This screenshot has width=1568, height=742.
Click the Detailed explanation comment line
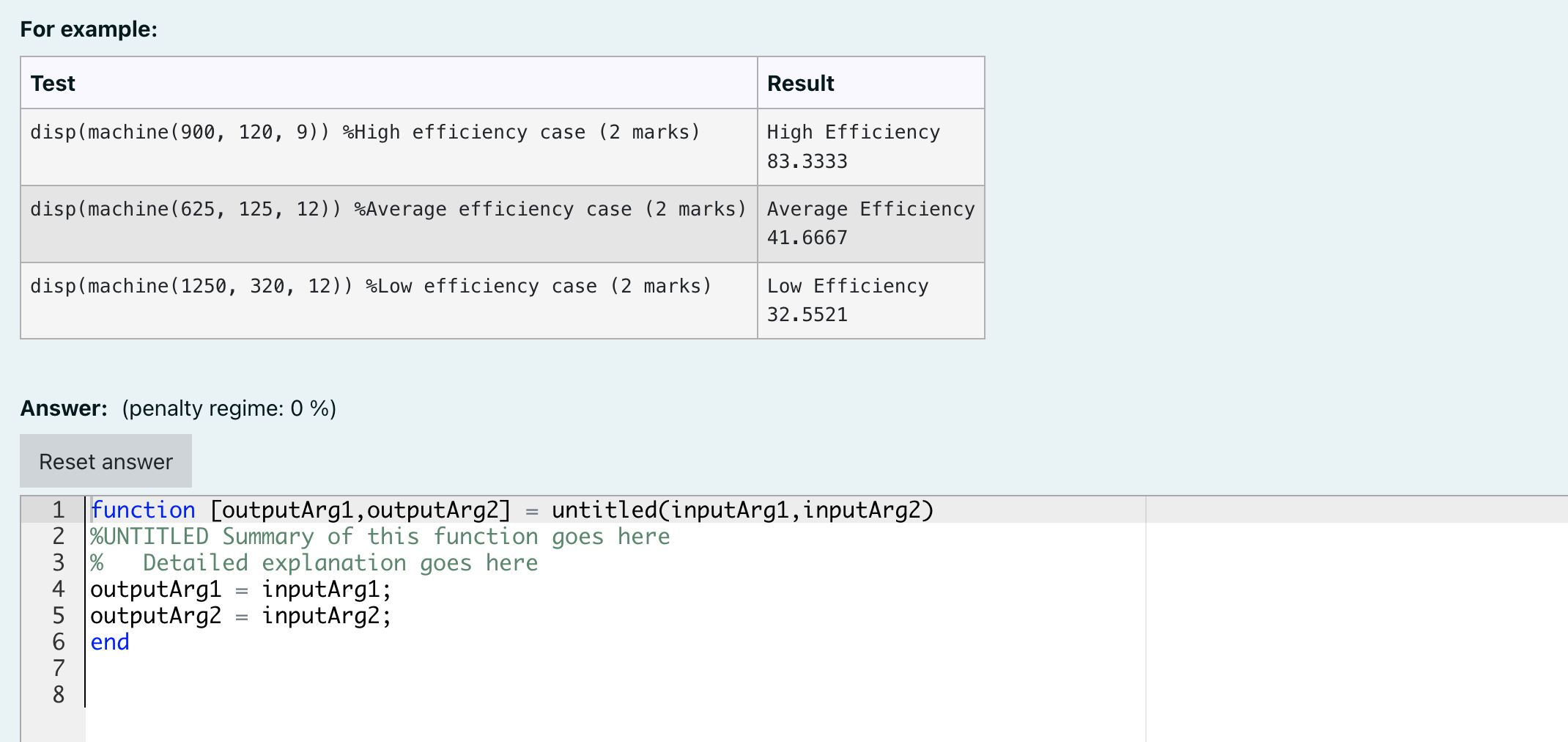pyautogui.click(x=315, y=562)
